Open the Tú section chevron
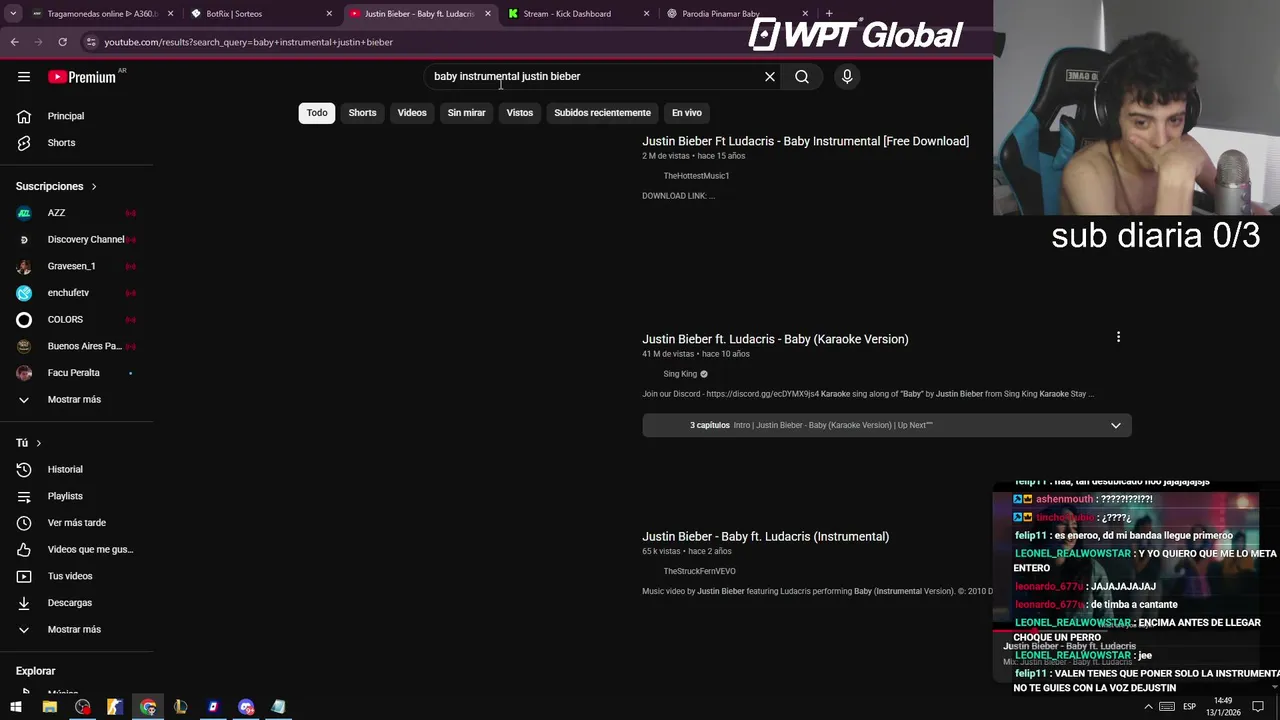This screenshot has width=1280, height=720. tap(39, 443)
